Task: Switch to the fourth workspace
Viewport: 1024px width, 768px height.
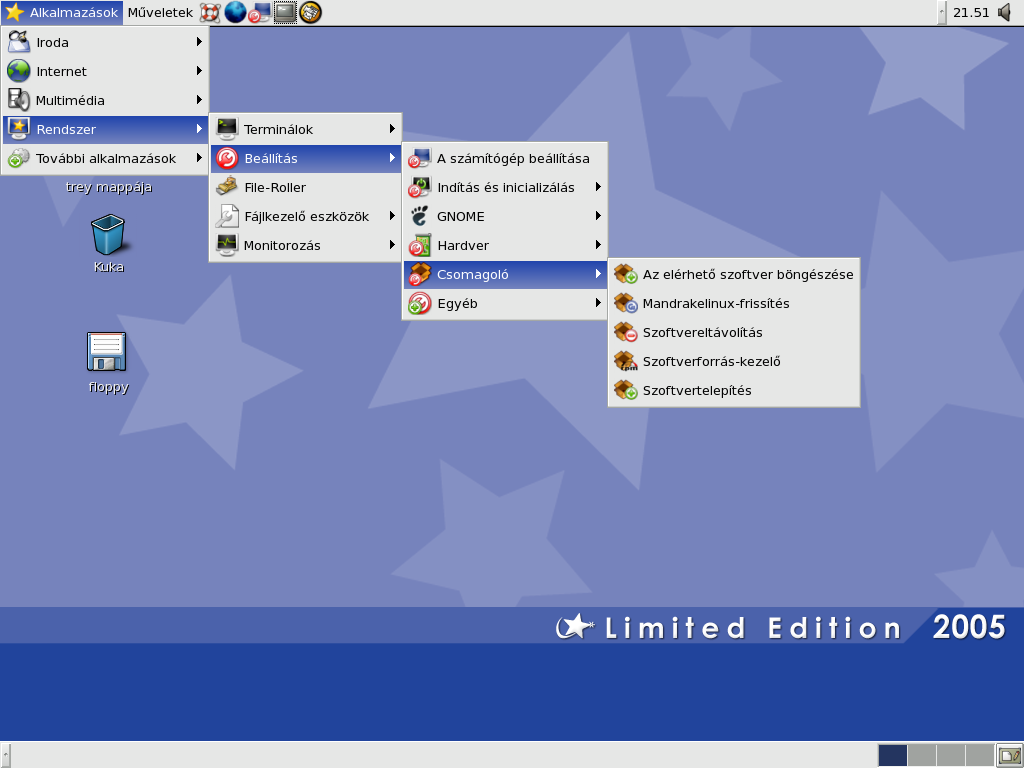Action: pos(980,756)
